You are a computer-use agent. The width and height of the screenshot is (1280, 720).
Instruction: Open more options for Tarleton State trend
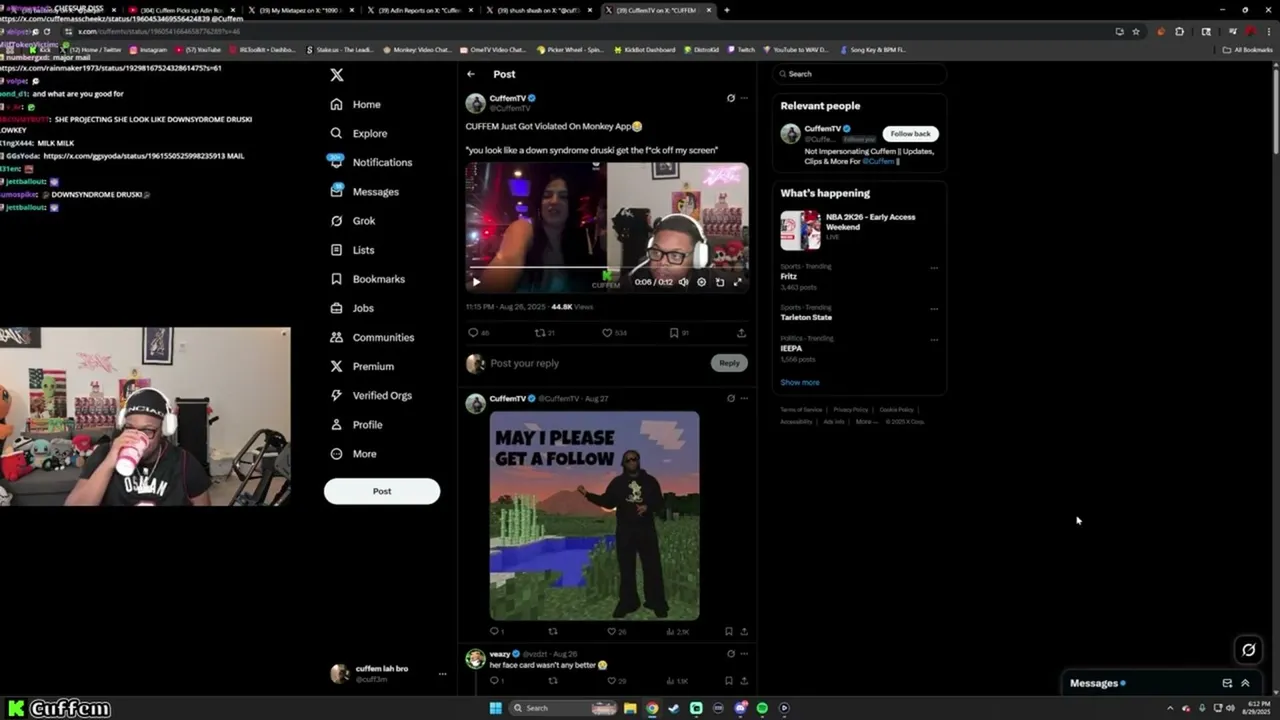(934, 309)
